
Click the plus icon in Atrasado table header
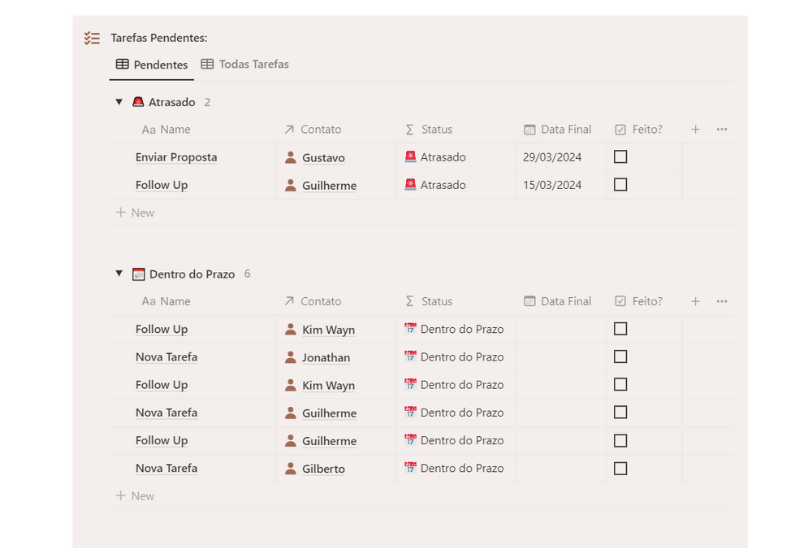(696, 130)
